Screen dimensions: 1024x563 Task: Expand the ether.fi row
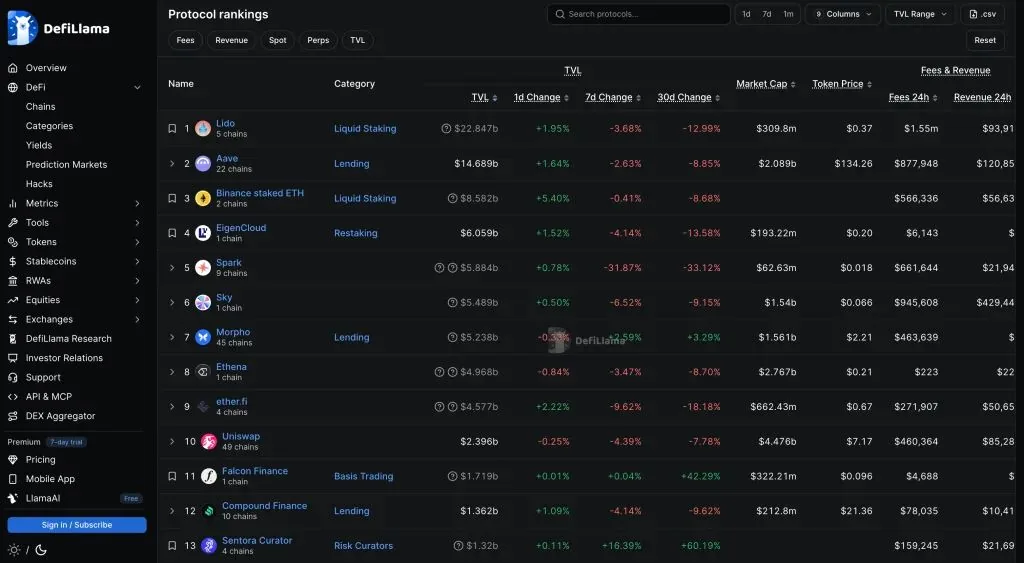coord(172,406)
